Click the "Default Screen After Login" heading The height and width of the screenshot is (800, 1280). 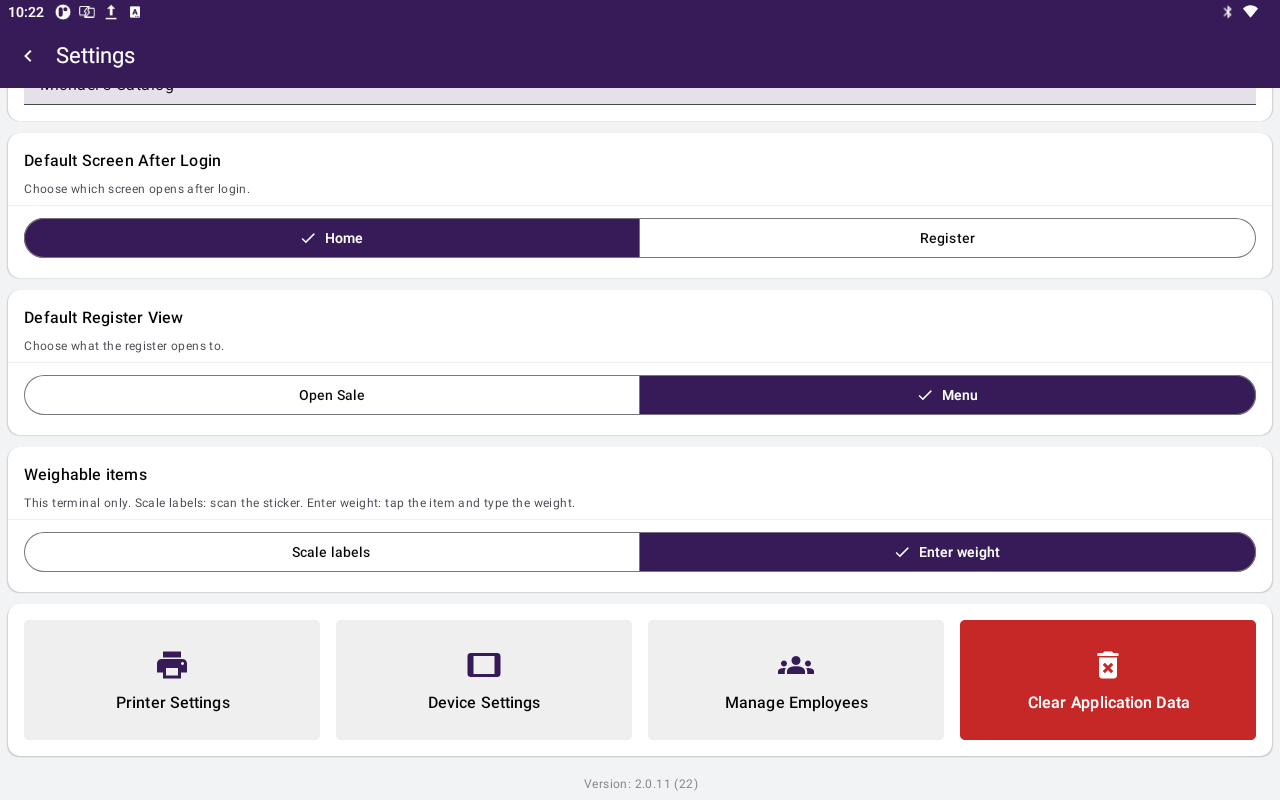(122, 160)
